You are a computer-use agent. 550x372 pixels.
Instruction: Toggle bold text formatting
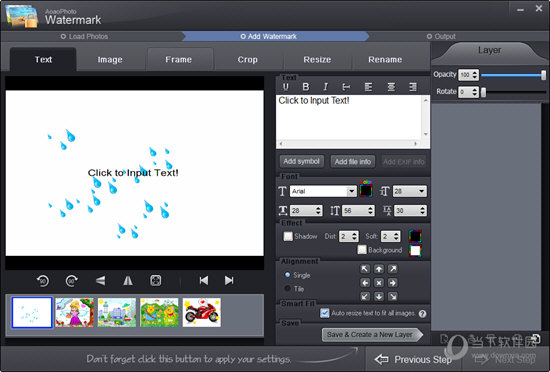click(306, 87)
